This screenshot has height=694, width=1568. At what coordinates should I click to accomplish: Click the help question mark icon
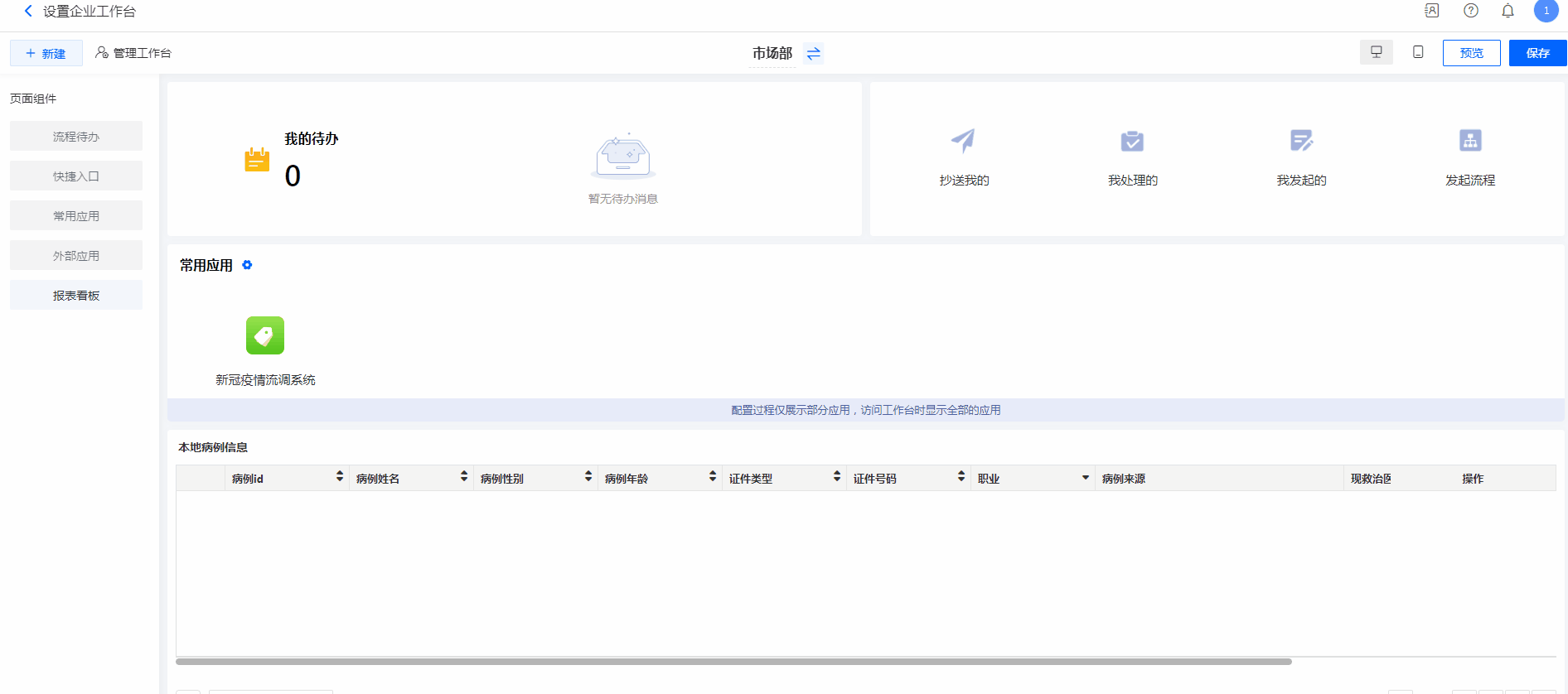[x=1471, y=11]
